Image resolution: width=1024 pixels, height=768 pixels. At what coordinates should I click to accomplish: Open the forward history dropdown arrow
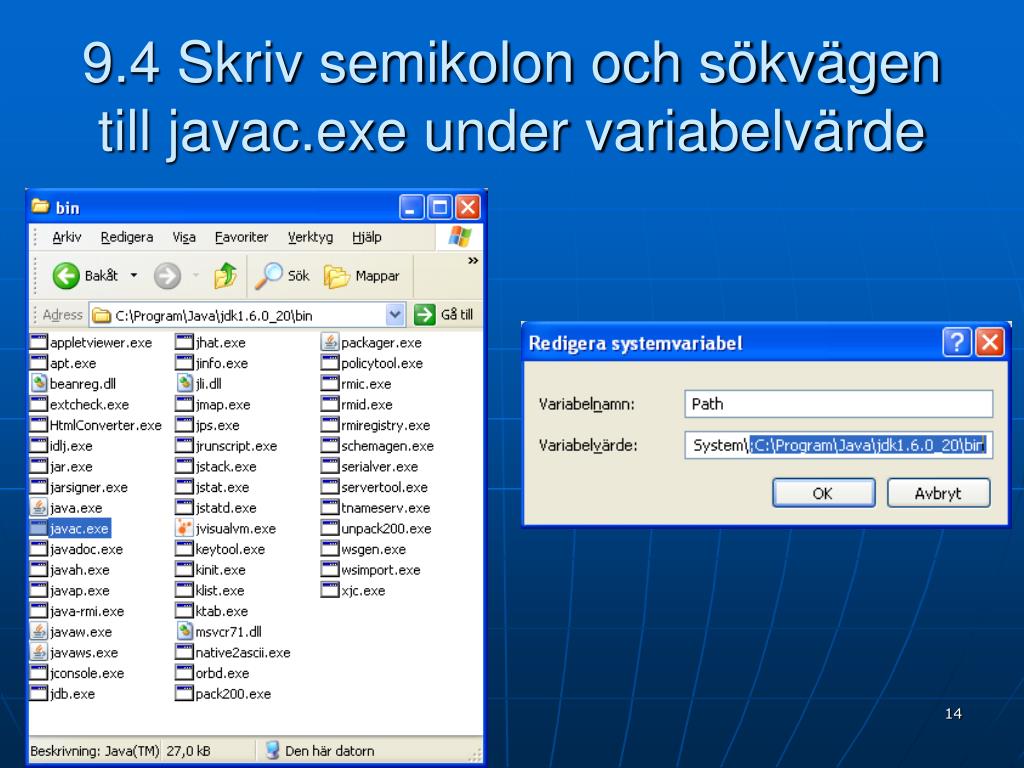click(195, 276)
